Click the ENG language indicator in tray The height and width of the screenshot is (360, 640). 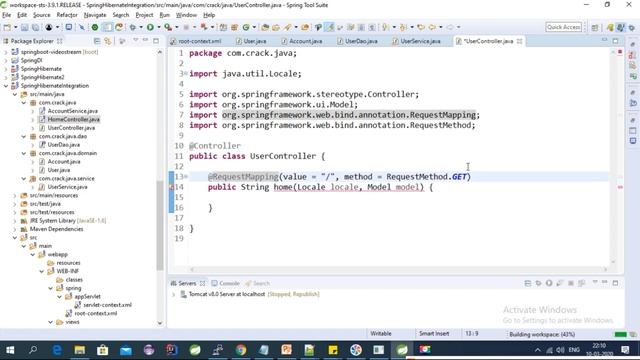(x=574, y=350)
